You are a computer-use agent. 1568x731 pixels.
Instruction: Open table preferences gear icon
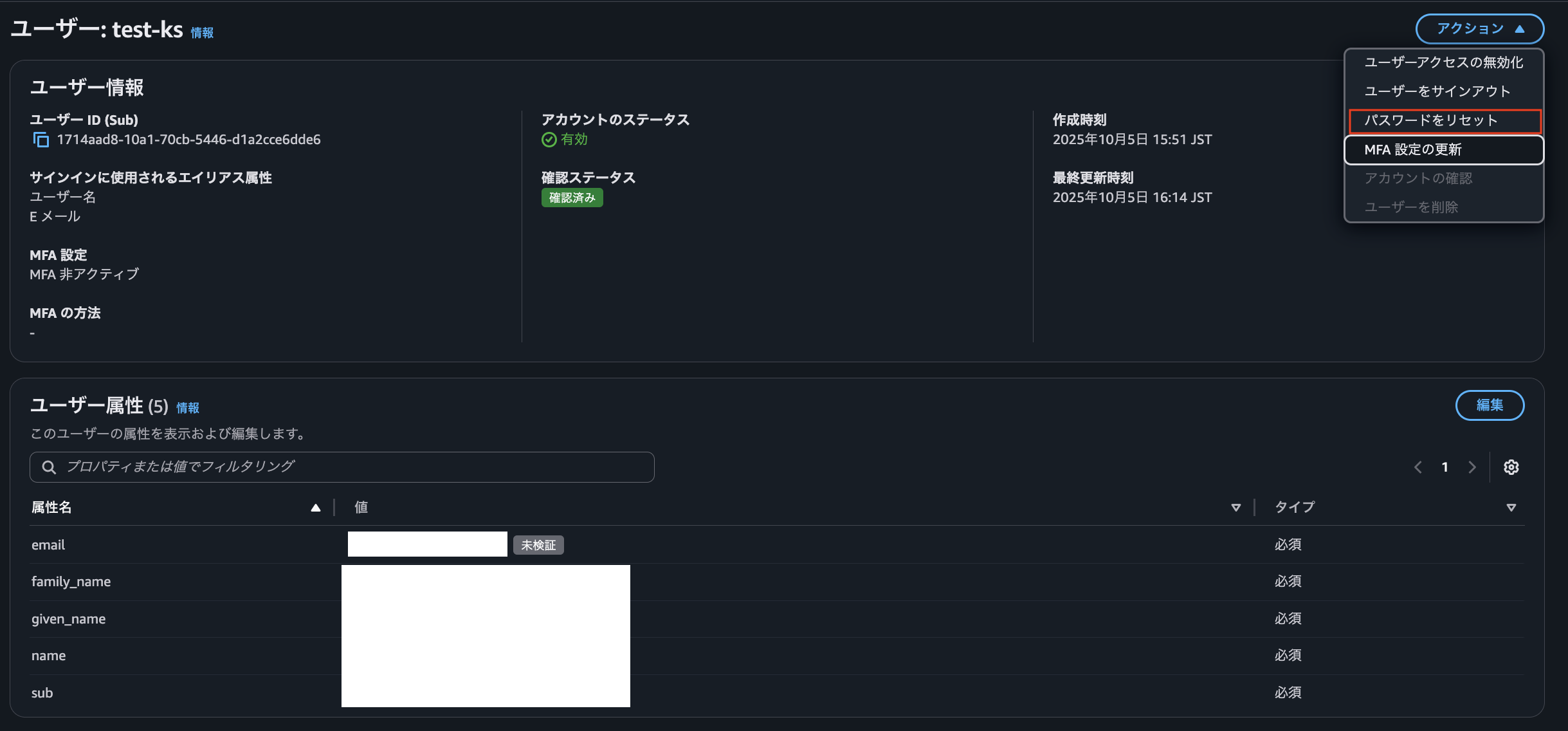coord(1511,467)
